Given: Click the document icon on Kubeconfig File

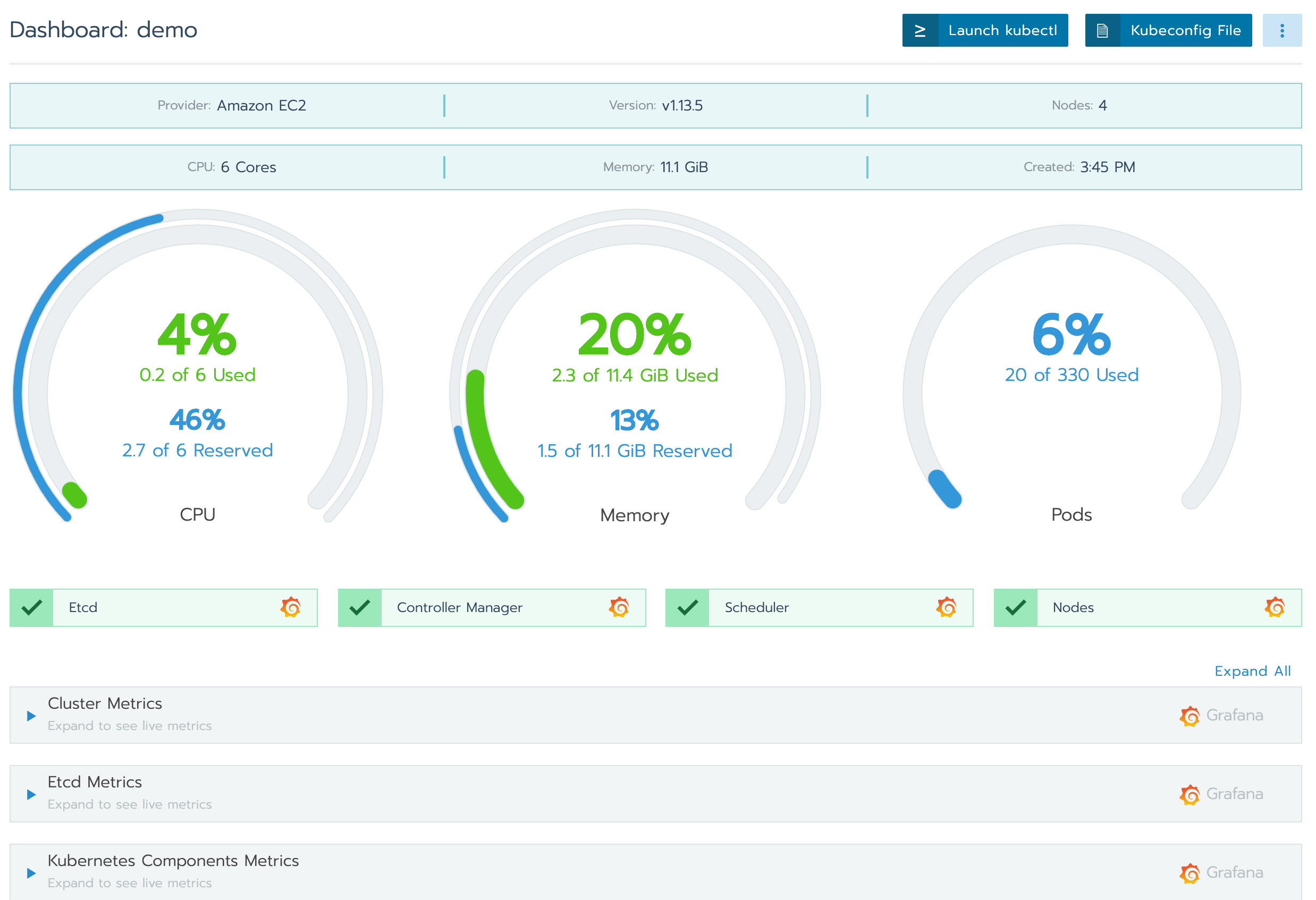Looking at the screenshot, I should [x=1102, y=30].
